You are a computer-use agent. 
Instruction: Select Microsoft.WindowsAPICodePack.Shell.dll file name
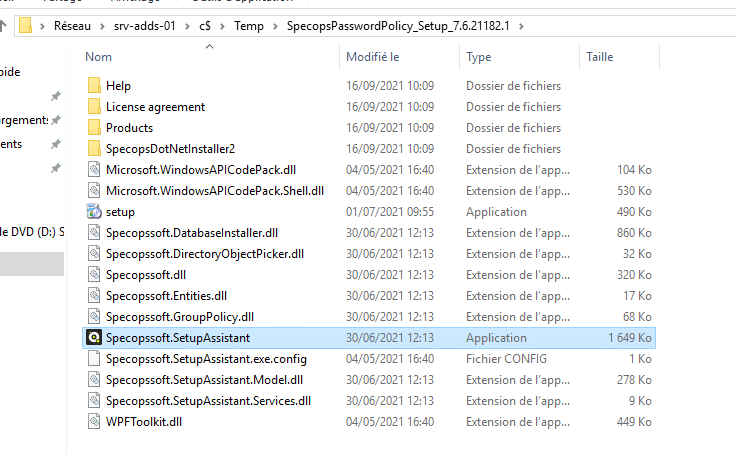tap(215, 191)
